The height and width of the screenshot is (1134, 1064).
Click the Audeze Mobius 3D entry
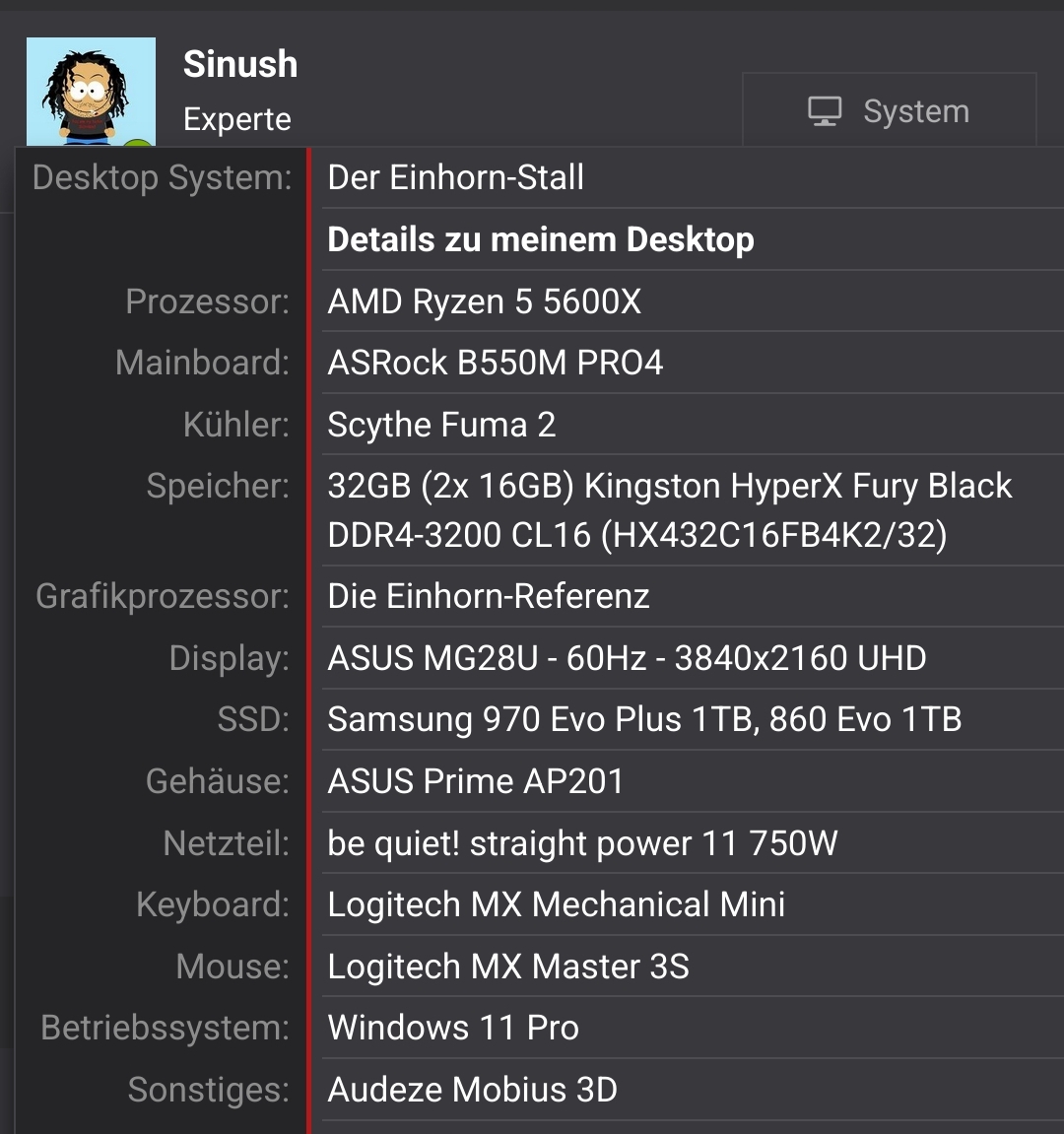coord(472,1089)
